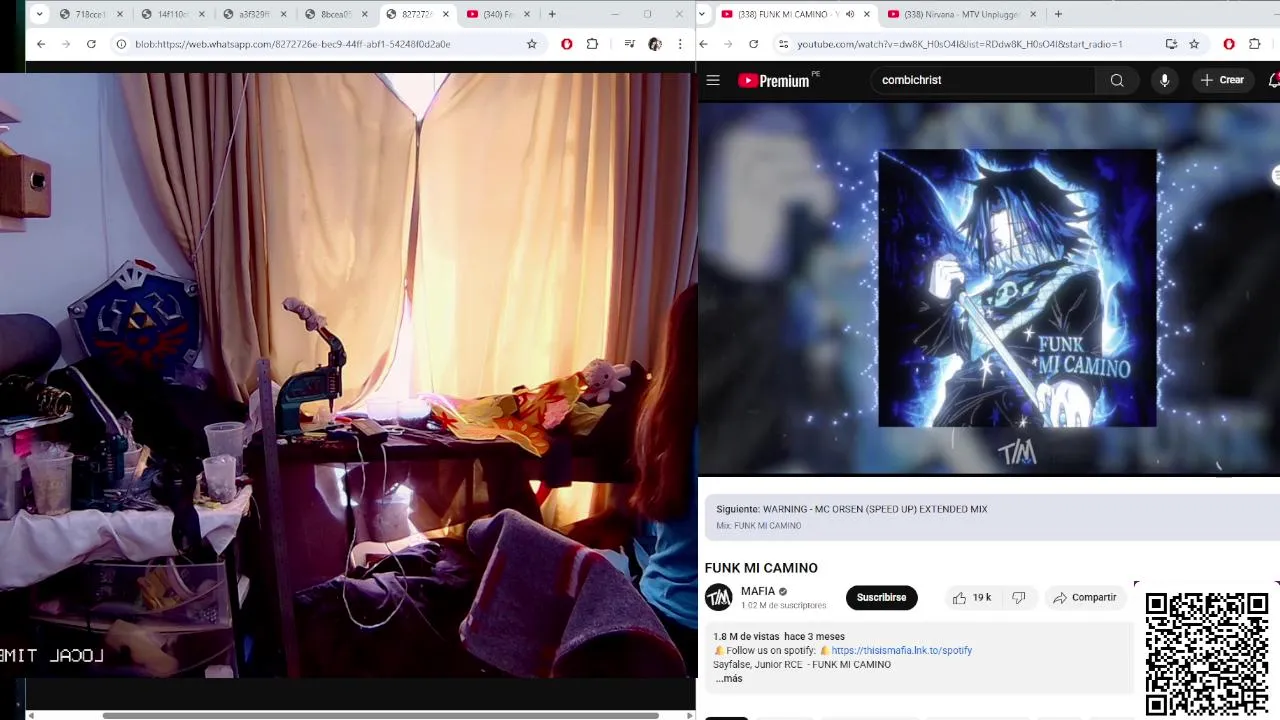Screen dimensions: 1280x720
Task: Open the thisismafia.lnk.to/spotify link
Action: point(901,650)
